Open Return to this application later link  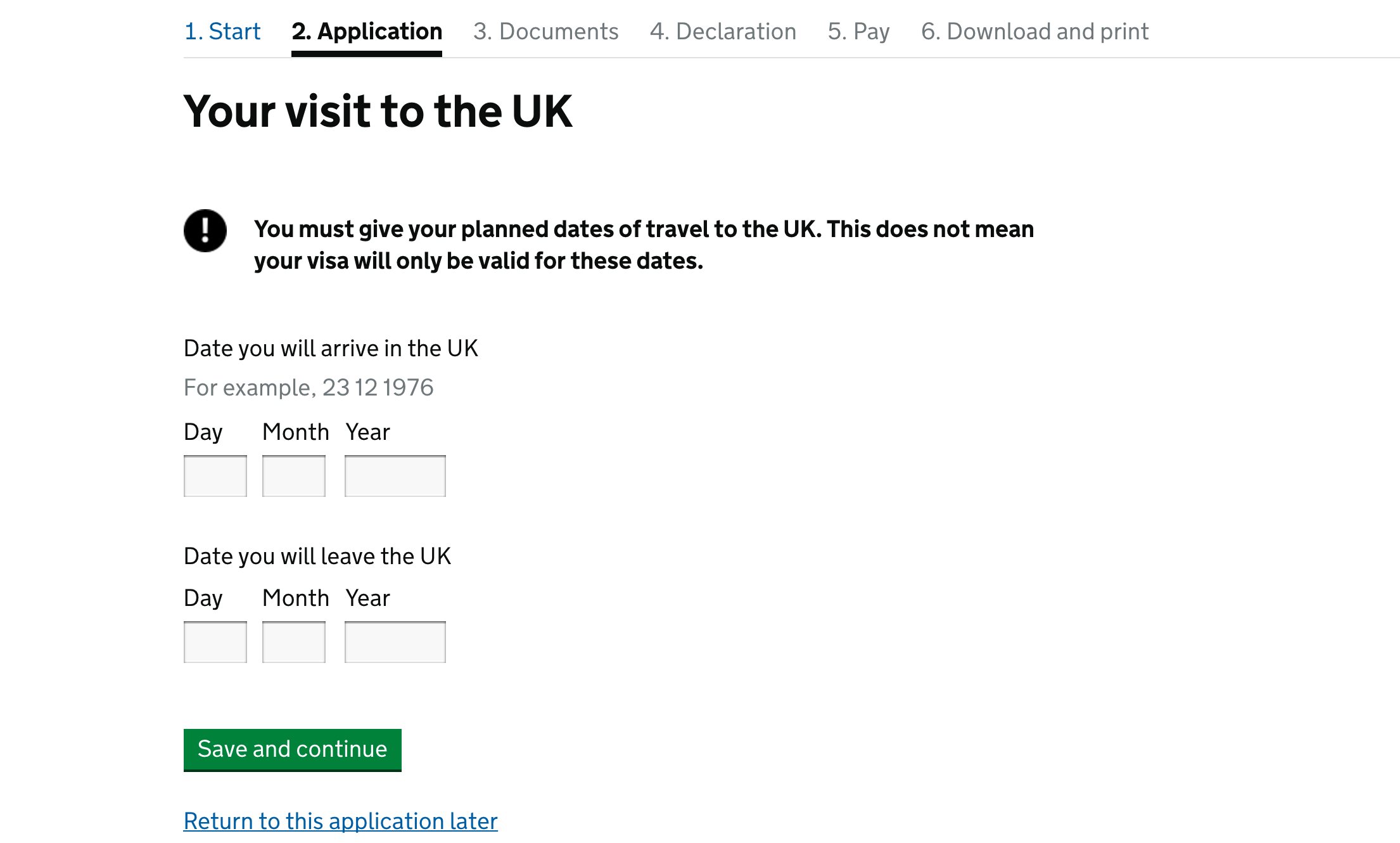click(340, 821)
